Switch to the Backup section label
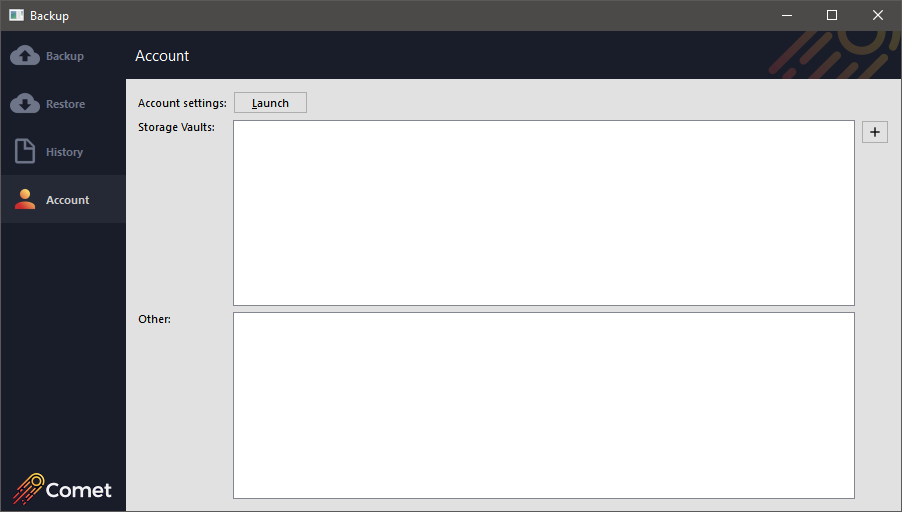 [65, 56]
